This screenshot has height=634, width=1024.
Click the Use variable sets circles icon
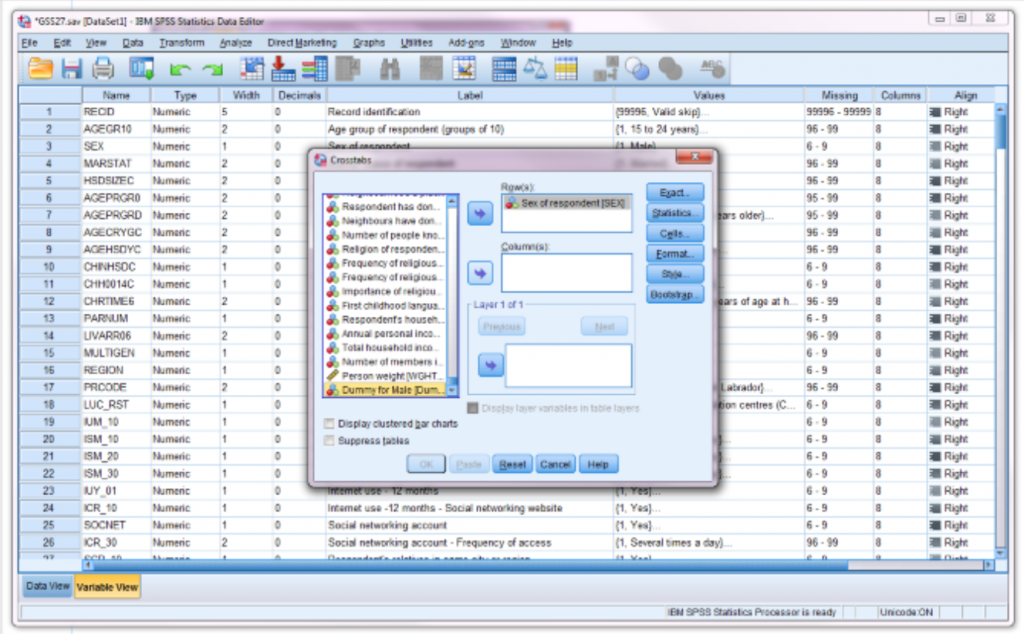[637, 69]
